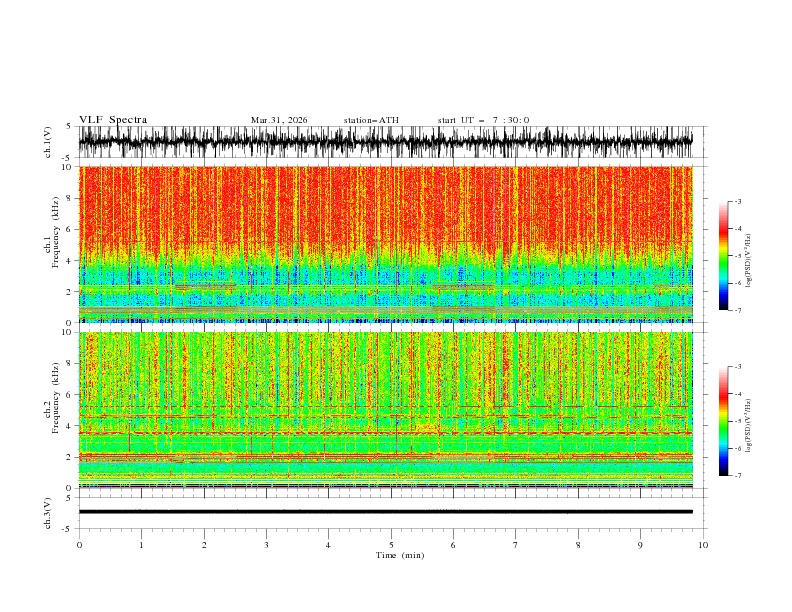Click the ch.2 spectrogram panel
Screen dimensions: 792x612
[385, 410]
